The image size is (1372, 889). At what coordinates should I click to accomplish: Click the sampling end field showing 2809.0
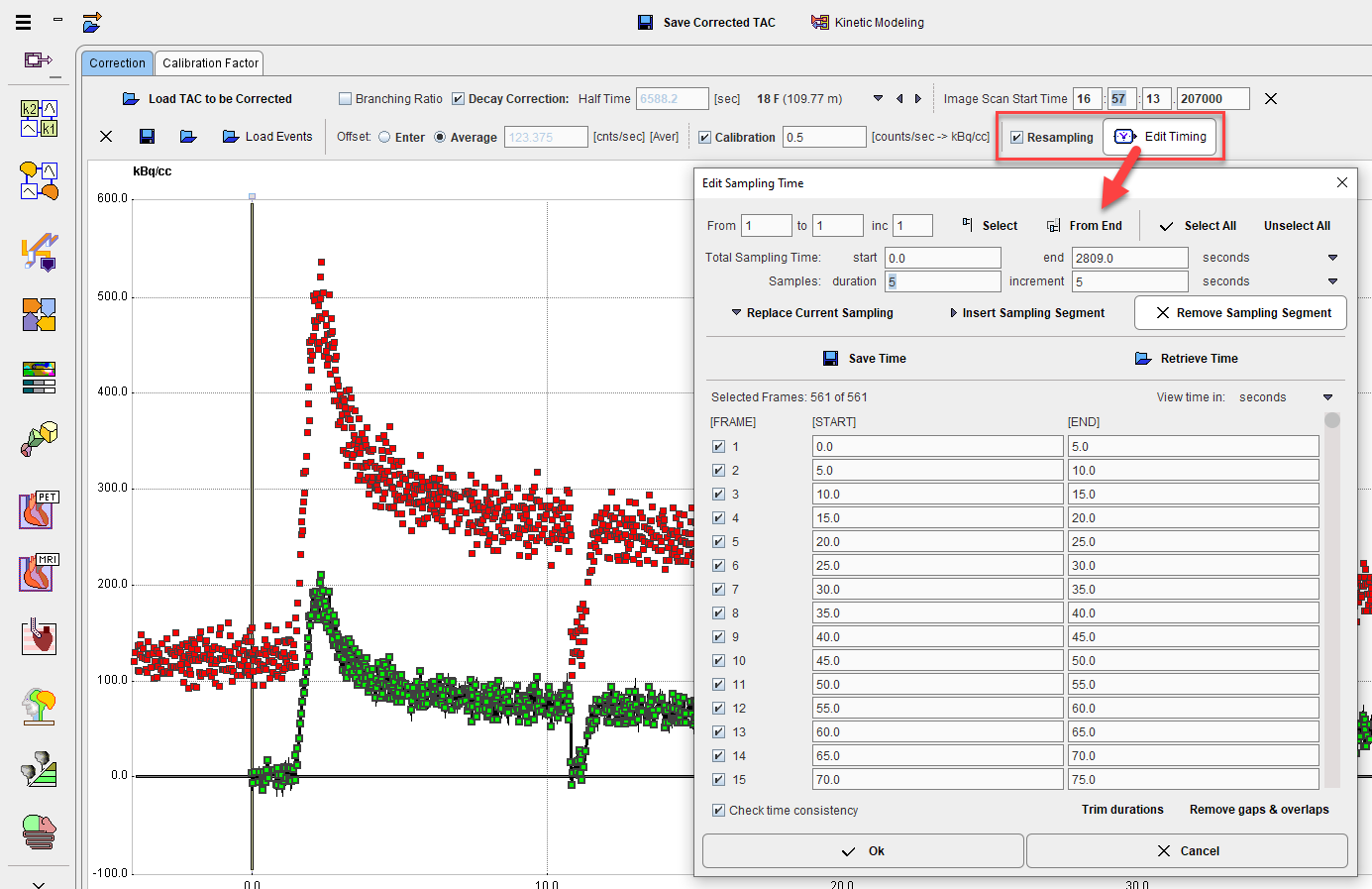point(1129,258)
